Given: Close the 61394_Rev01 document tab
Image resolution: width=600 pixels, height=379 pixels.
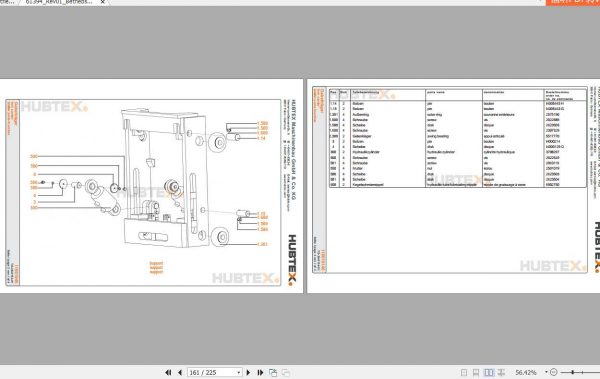Looking at the screenshot, I should pyautogui.click(x=103, y=2).
